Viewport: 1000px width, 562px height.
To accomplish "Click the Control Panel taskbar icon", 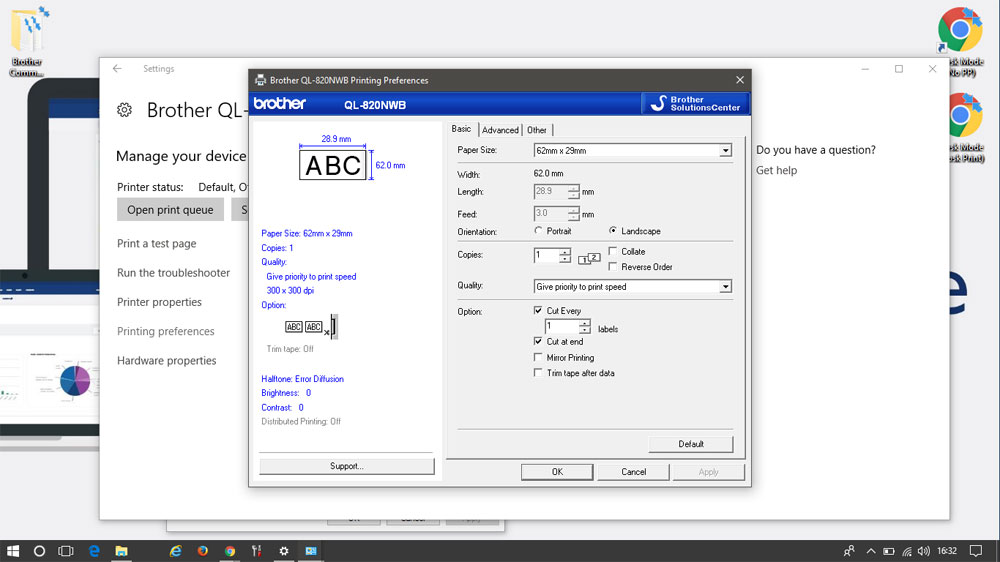I will (x=311, y=551).
